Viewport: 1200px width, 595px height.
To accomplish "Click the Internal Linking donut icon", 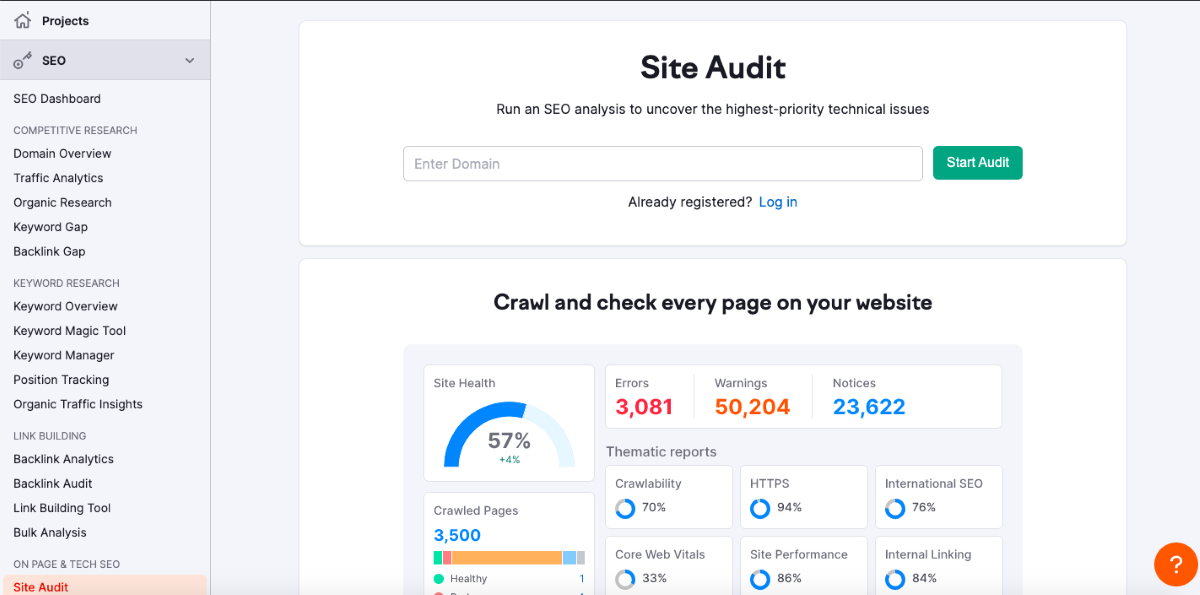I will coord(895,579).
